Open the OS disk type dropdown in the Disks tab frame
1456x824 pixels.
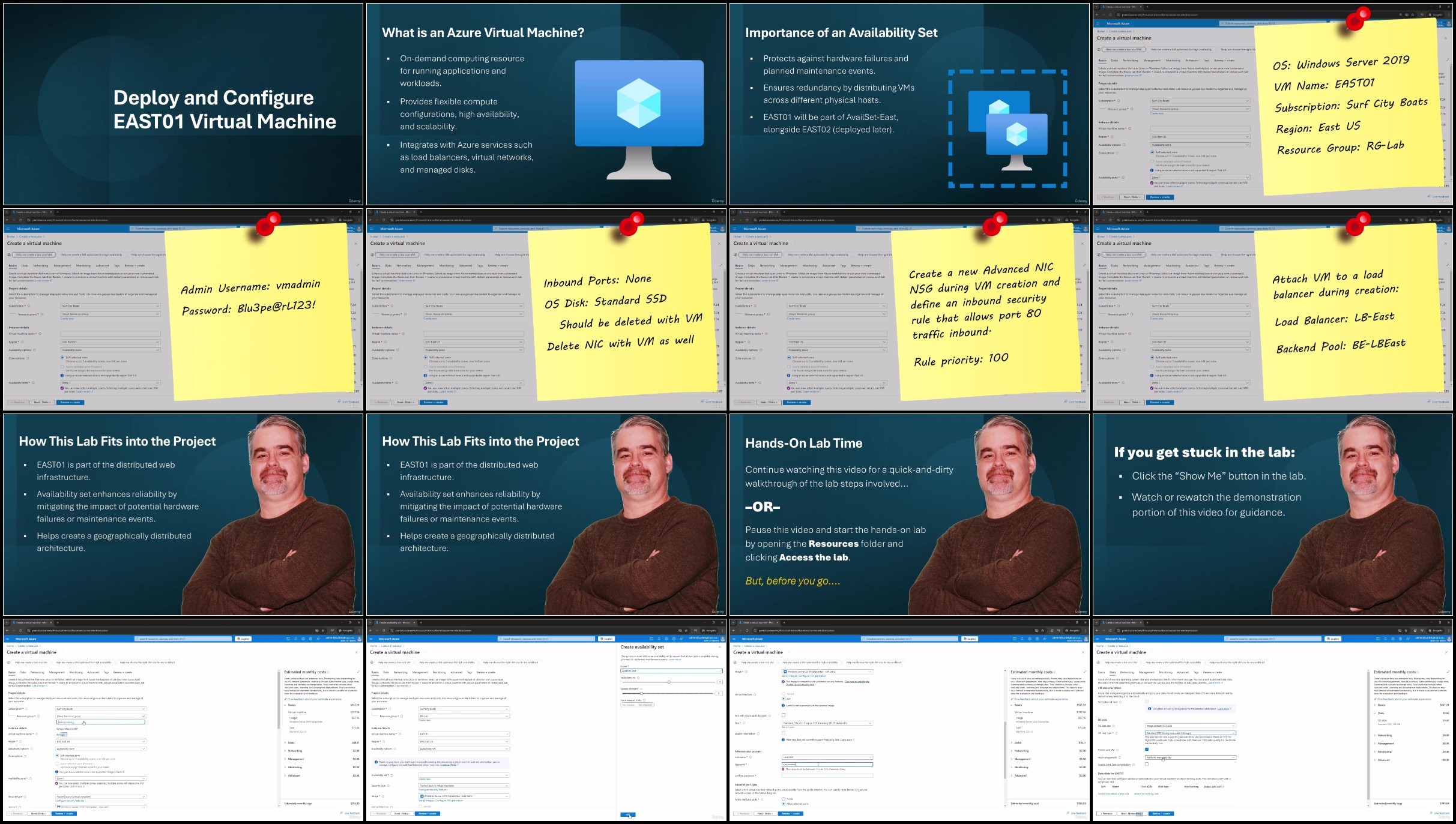1191,733
